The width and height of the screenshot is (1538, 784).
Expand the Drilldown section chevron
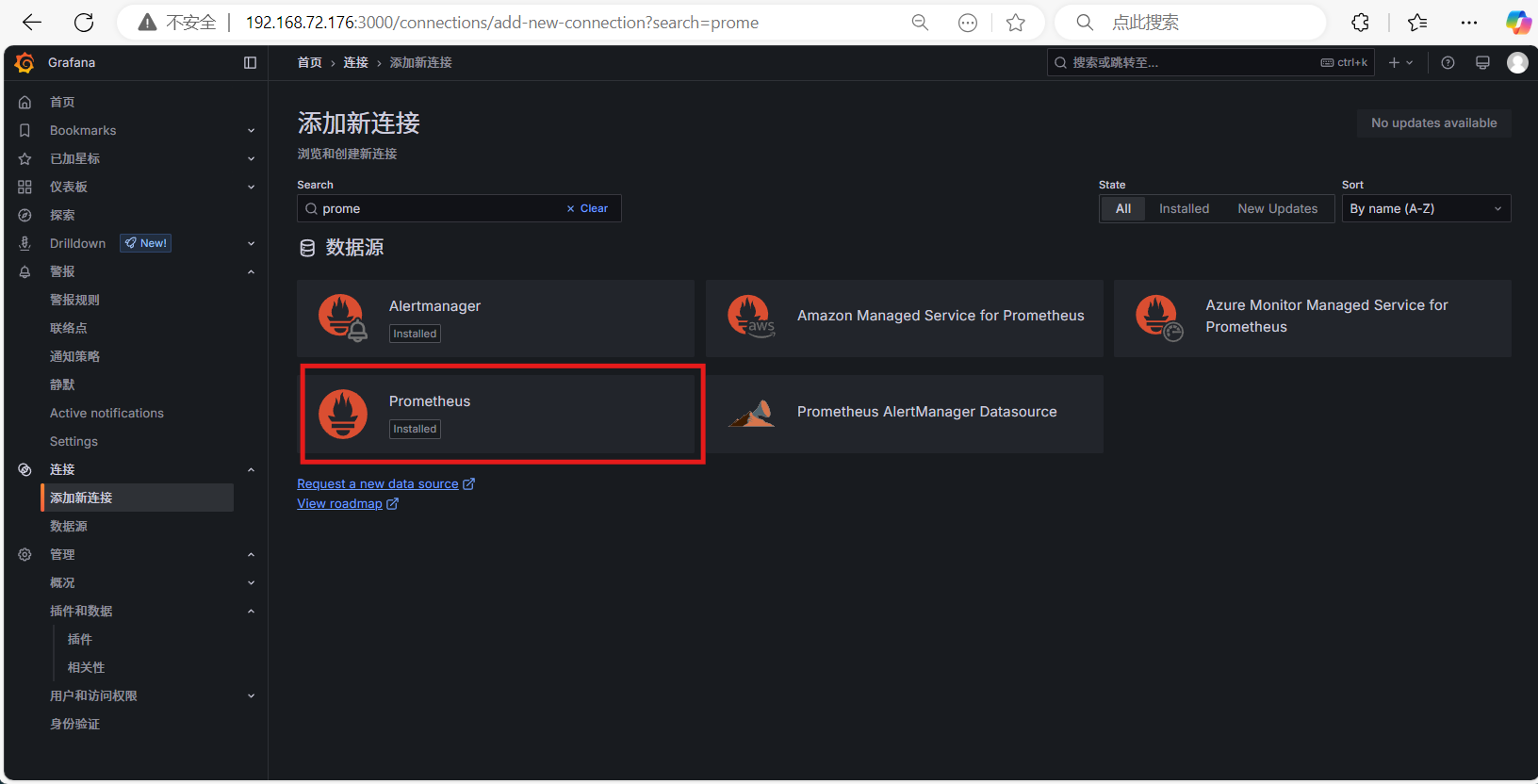251,243
